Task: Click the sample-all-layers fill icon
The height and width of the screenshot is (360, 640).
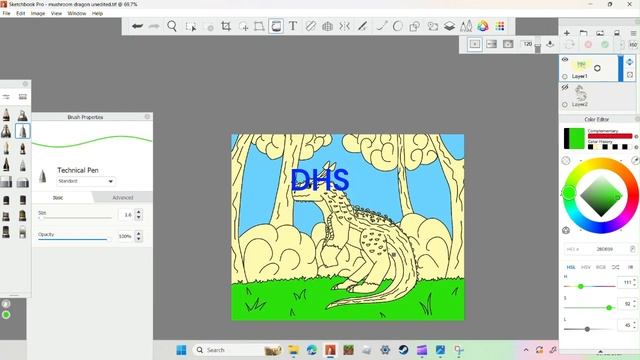Action: (x=550, y=44)
